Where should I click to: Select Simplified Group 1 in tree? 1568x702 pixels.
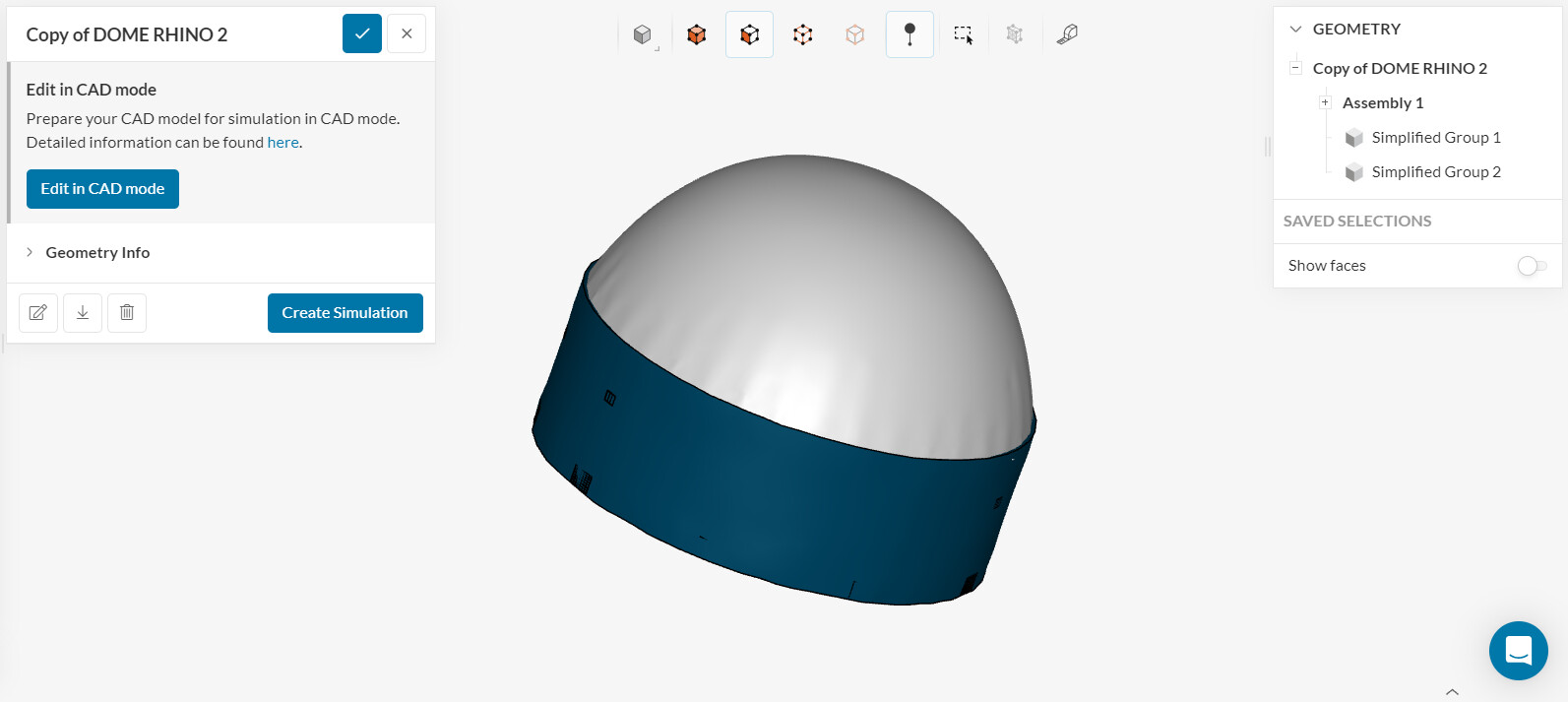pyautogui.click(x=1436, y=138)
